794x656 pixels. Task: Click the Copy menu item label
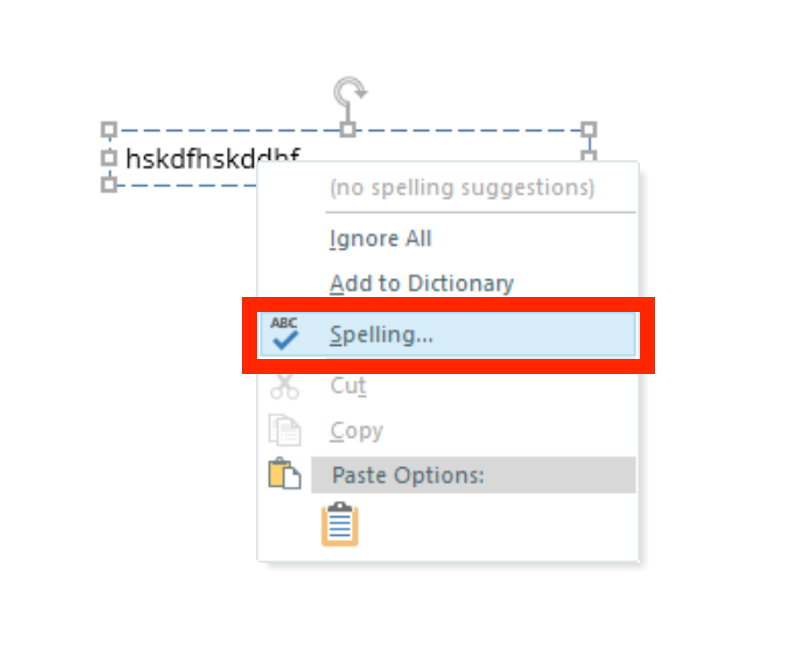[x=356, y=431]
